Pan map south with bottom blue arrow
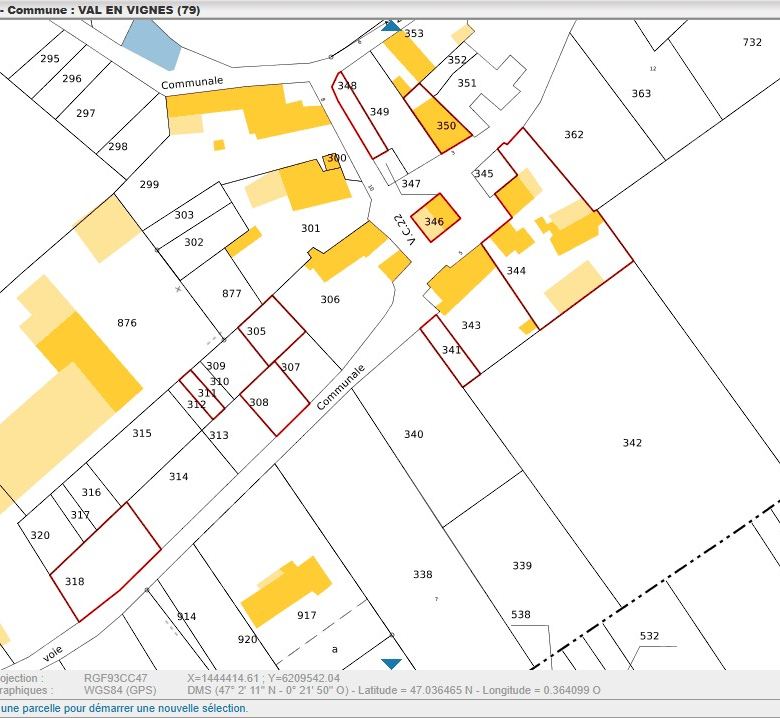780x718 pixels. coord(391,664)
